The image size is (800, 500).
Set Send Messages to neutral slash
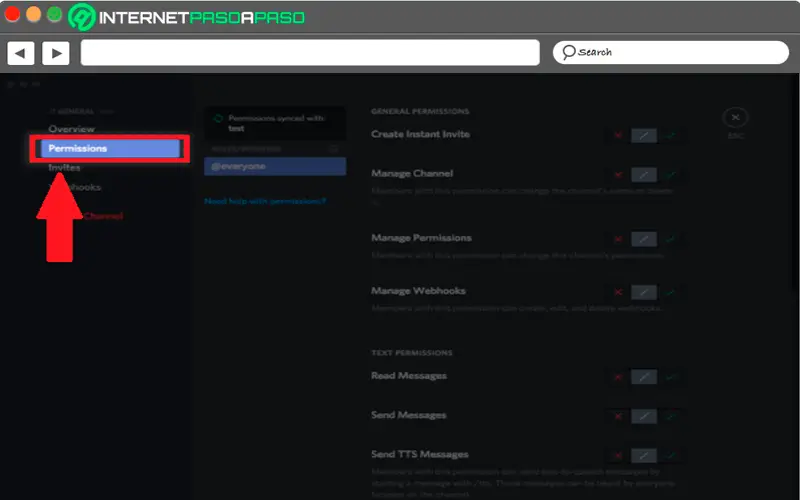pyautogui.click(x=644, y=416)
